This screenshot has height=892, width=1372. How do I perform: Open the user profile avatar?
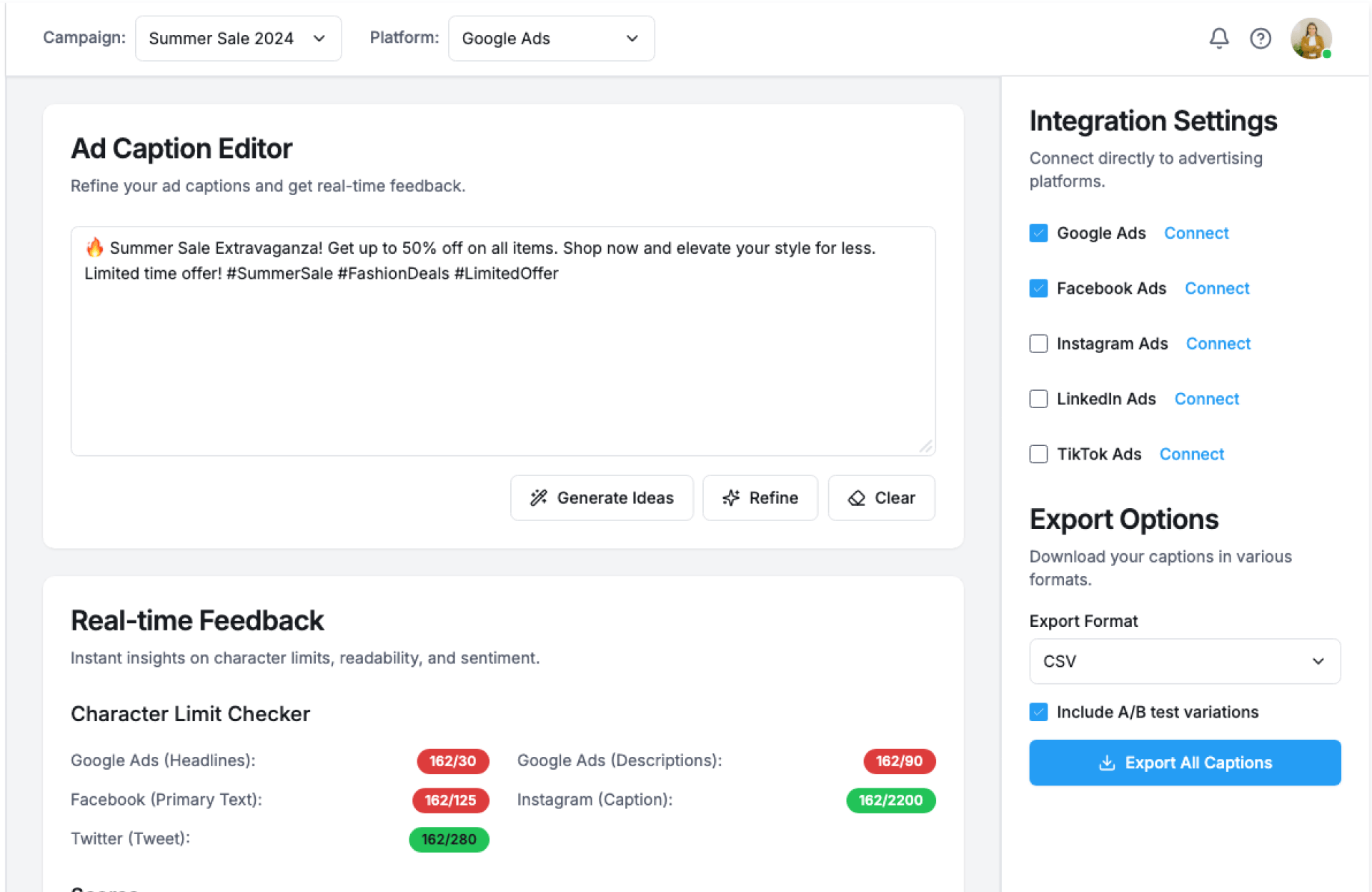1311,38
